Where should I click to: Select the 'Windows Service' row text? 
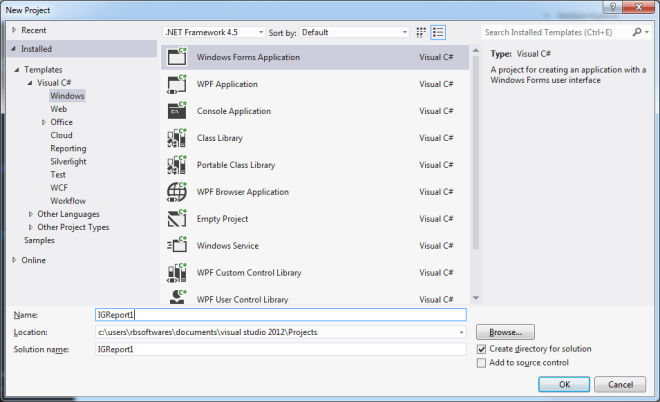[x=228, y=246]
